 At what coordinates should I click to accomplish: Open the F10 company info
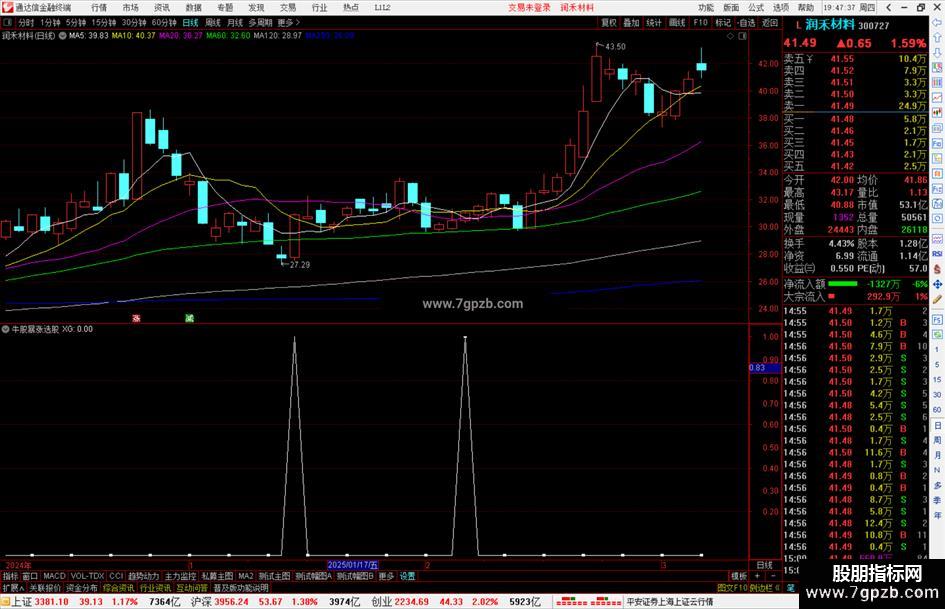click(700, 23)
